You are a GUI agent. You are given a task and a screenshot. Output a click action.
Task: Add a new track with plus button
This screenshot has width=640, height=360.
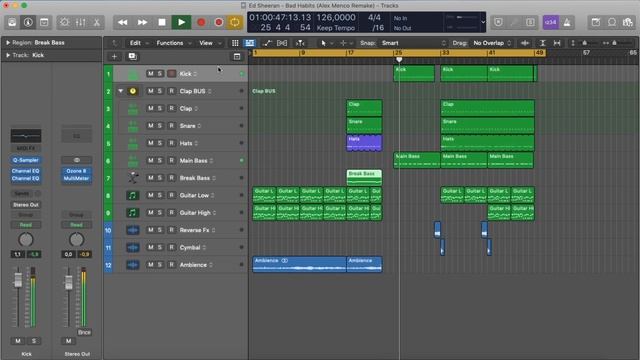[x=114, y=57]
